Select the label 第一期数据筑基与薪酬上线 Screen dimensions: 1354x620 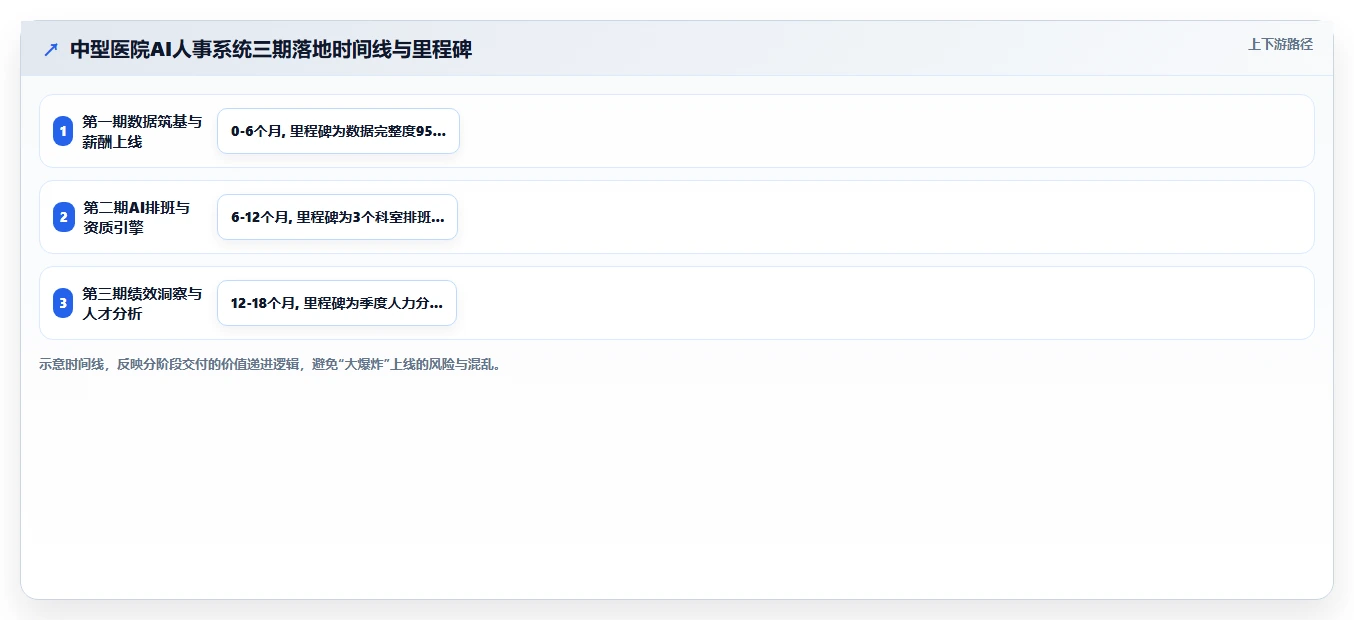142,132
